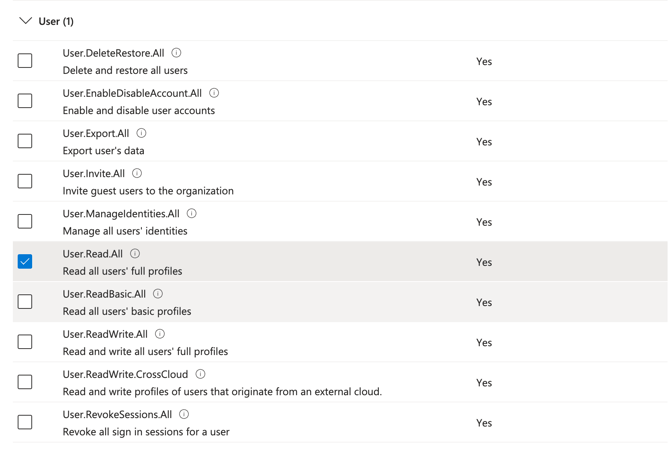The image size is (670, 449).
Task: Click info icon next to User.DeleteRestore.All
Action: 176,53
